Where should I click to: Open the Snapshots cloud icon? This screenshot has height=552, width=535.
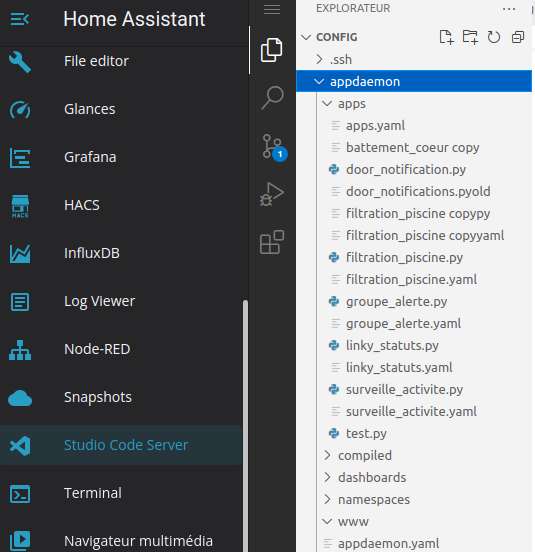click(x=20, y=398)
